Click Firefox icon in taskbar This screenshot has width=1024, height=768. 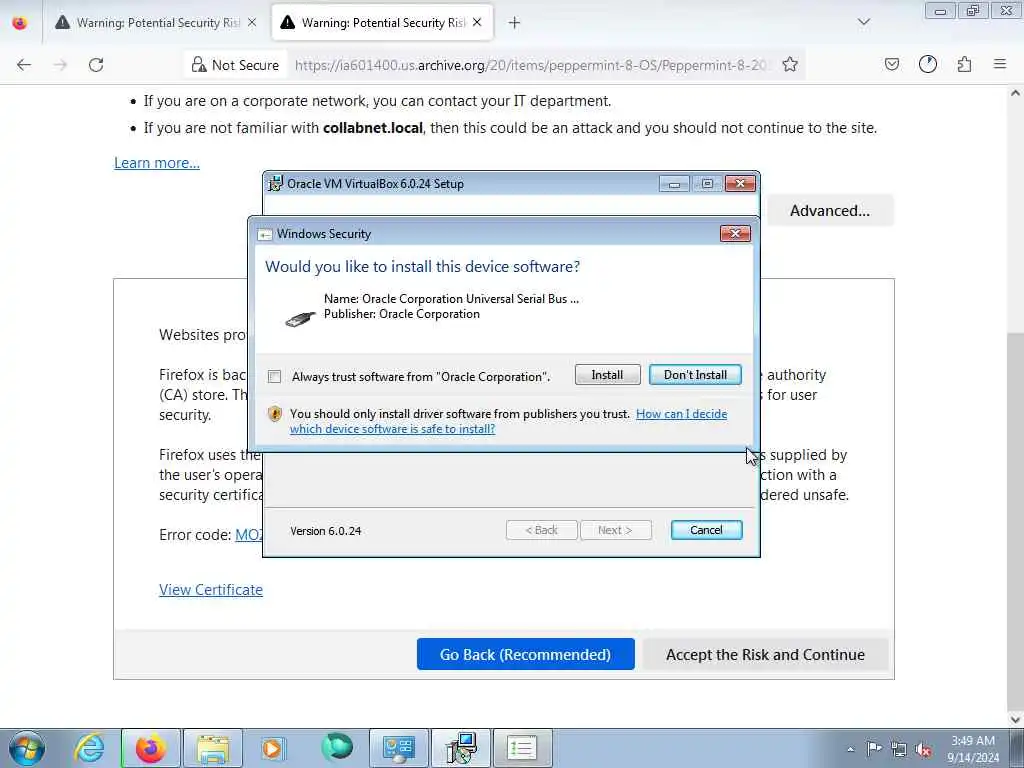point(151,748)
